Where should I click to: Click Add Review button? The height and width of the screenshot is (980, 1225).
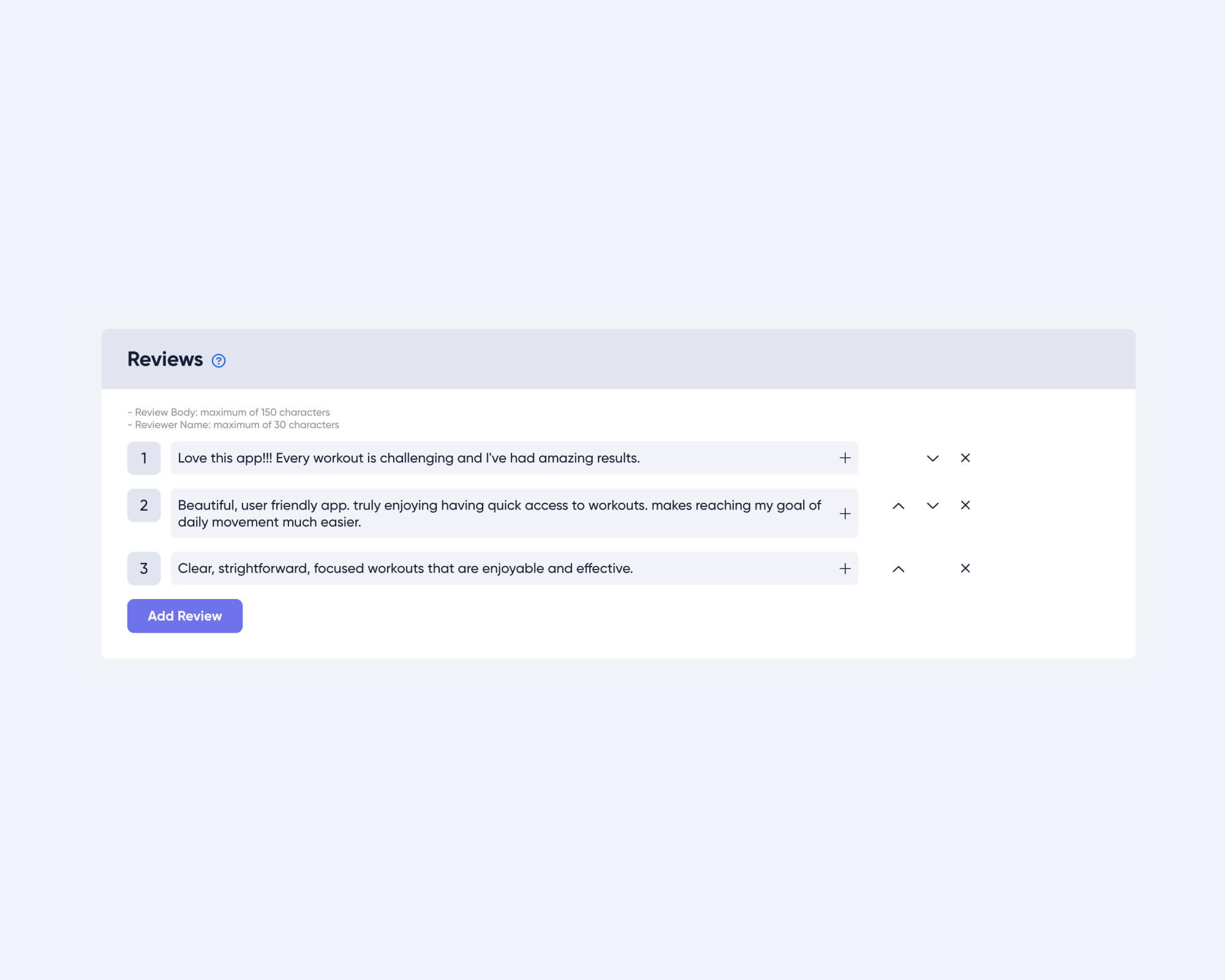click(185, 616)
